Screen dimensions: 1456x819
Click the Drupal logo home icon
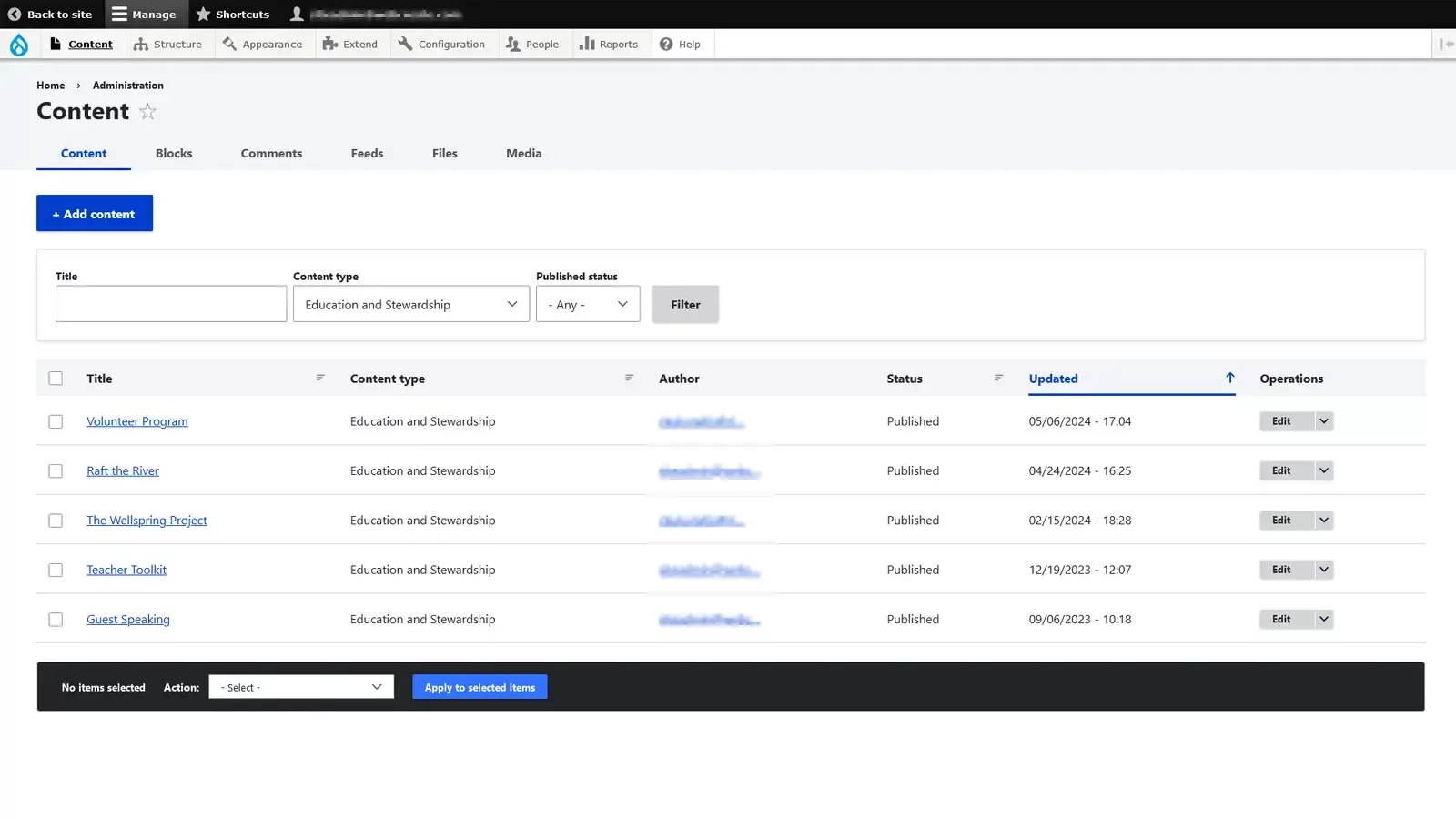(x=18, y=45)
